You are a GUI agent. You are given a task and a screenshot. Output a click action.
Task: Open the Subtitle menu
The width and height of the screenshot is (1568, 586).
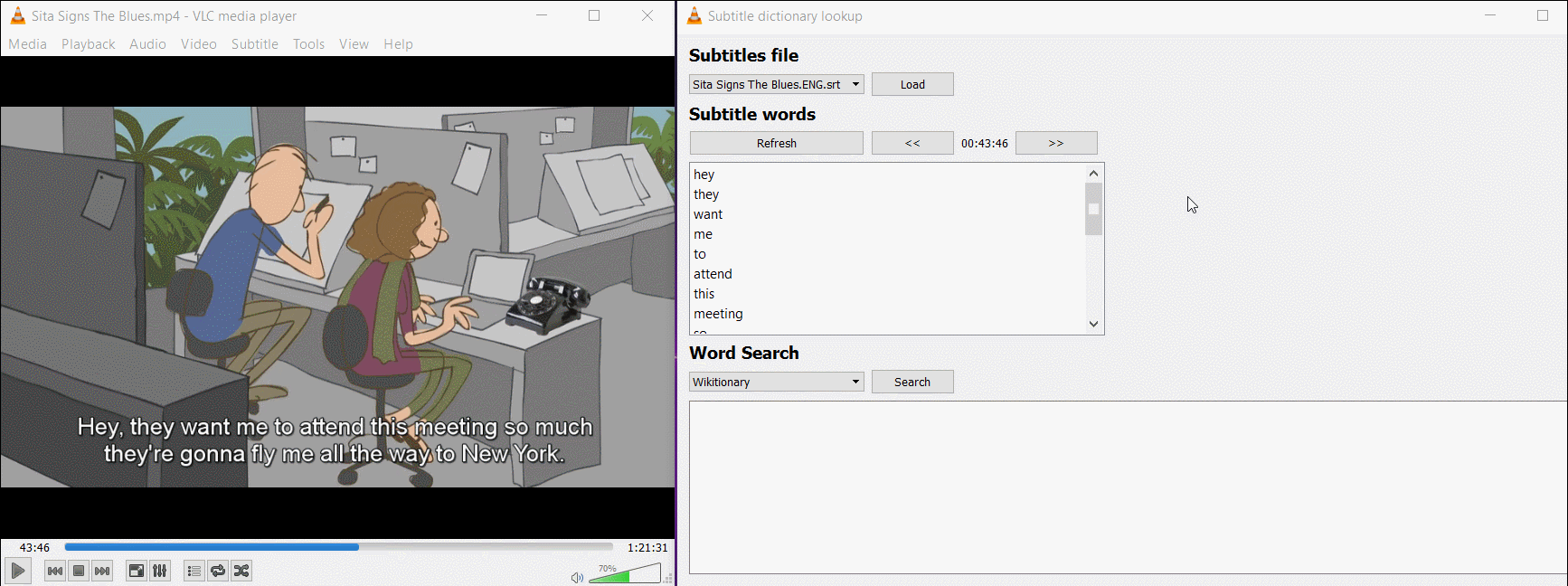point(255,44)
